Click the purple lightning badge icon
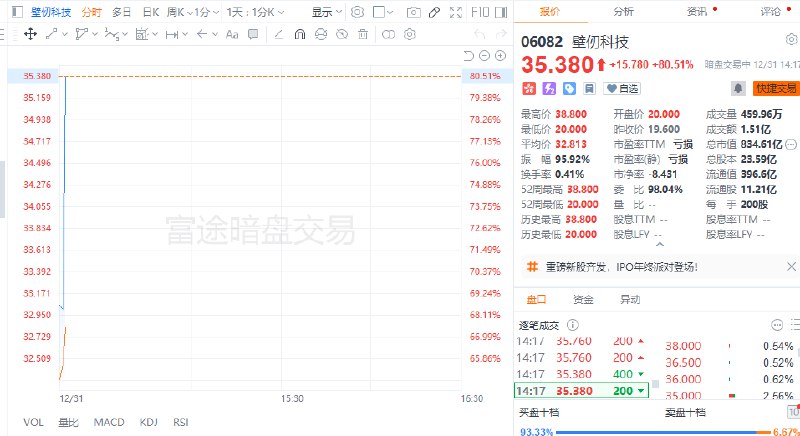Viewport: 800px width, 436px height. 549,89
